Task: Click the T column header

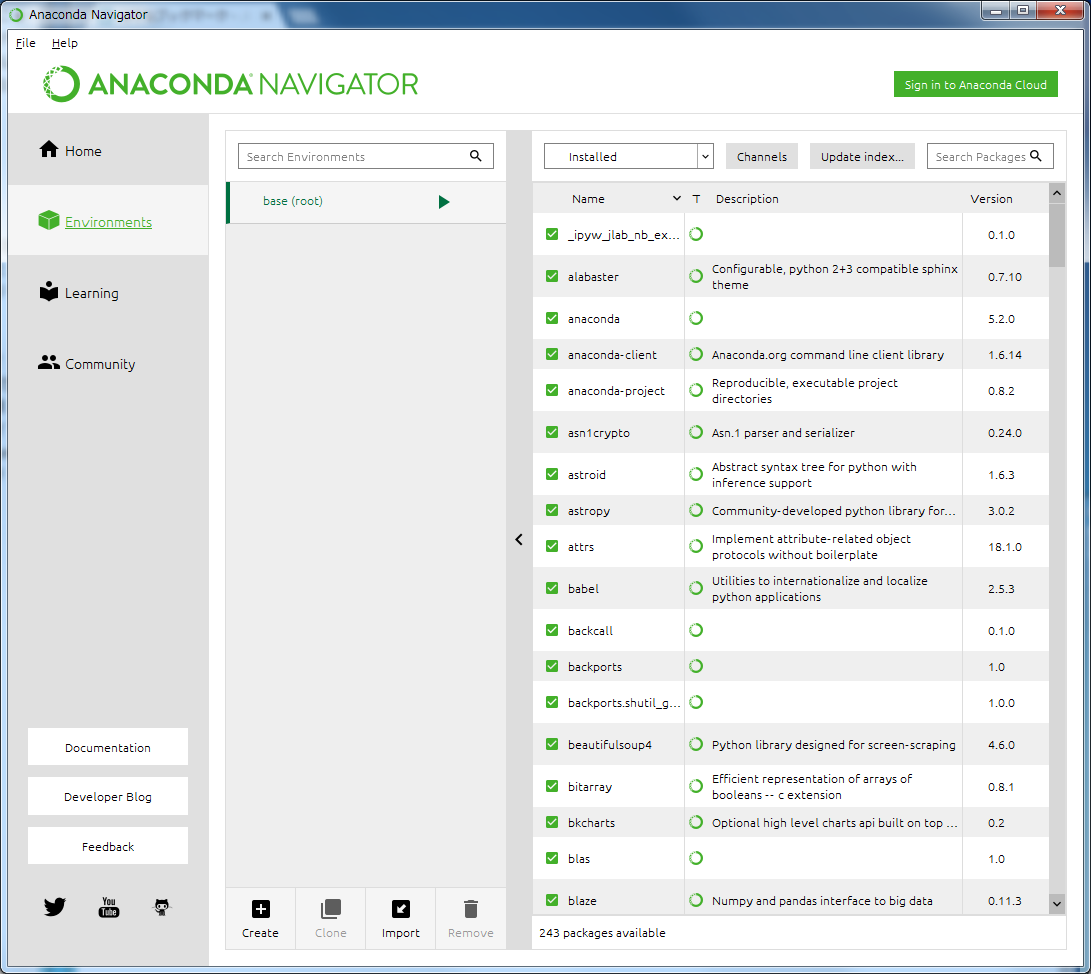Action: tap(696, 198)
